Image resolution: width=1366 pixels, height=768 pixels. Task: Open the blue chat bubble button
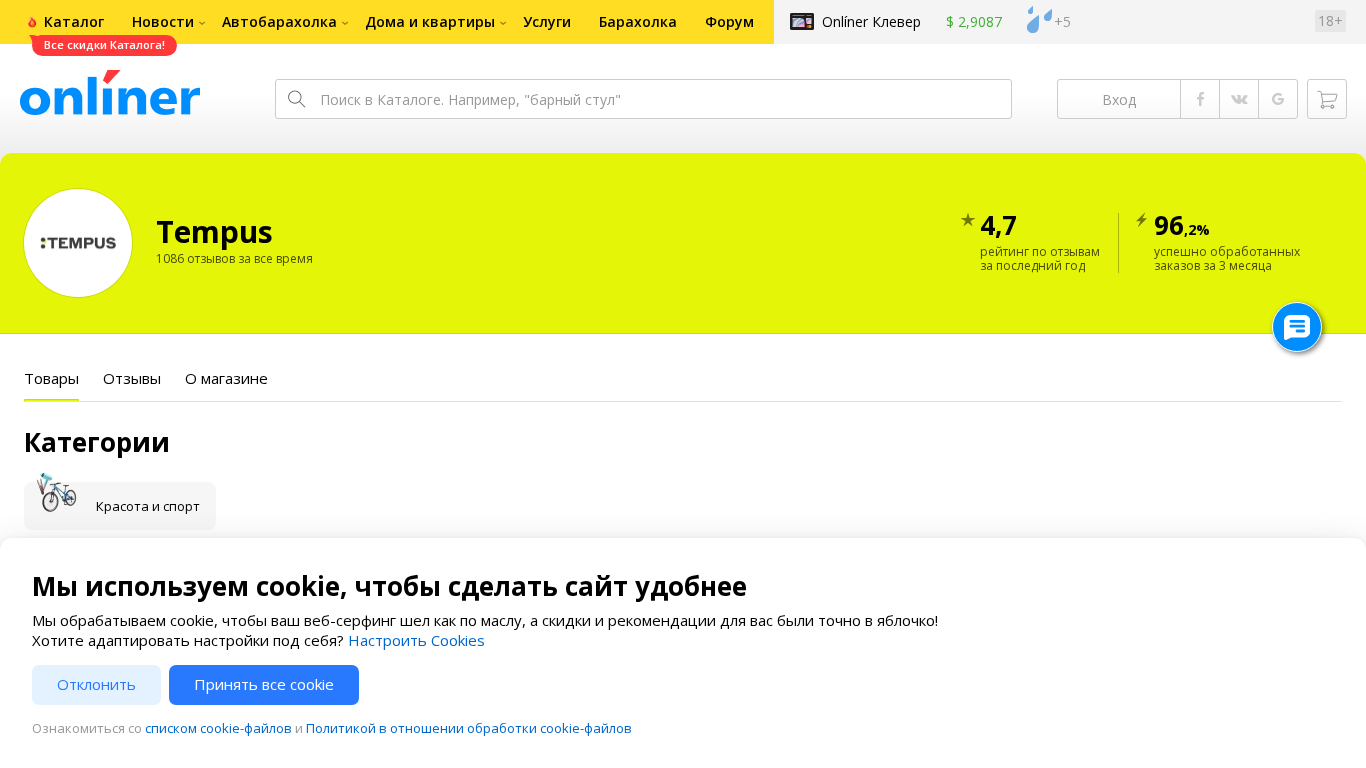click(x=1297, y=327)
